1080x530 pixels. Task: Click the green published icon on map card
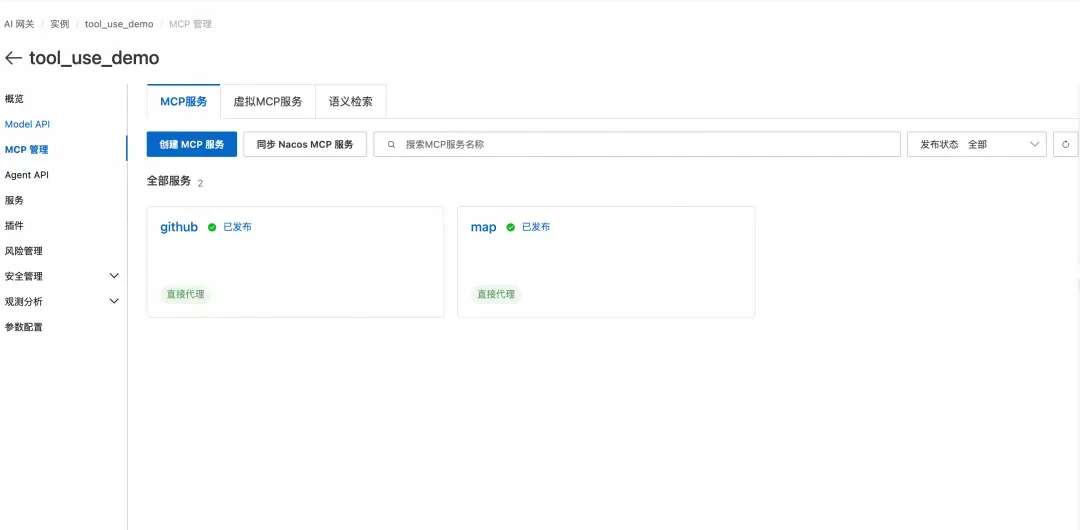[510, 227]
